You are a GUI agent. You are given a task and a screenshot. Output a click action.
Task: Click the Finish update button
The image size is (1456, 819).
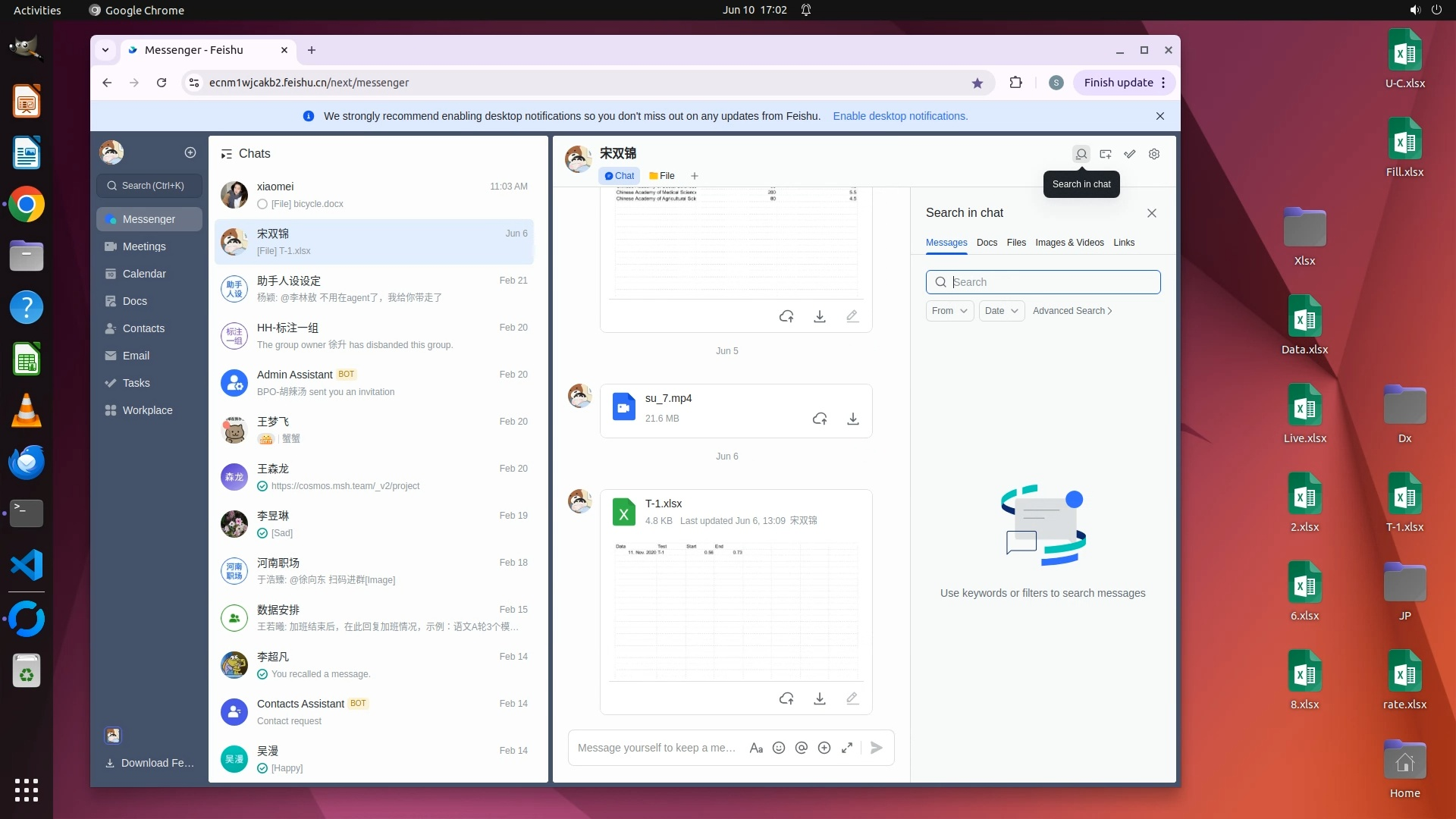[x=1118, y=83]
